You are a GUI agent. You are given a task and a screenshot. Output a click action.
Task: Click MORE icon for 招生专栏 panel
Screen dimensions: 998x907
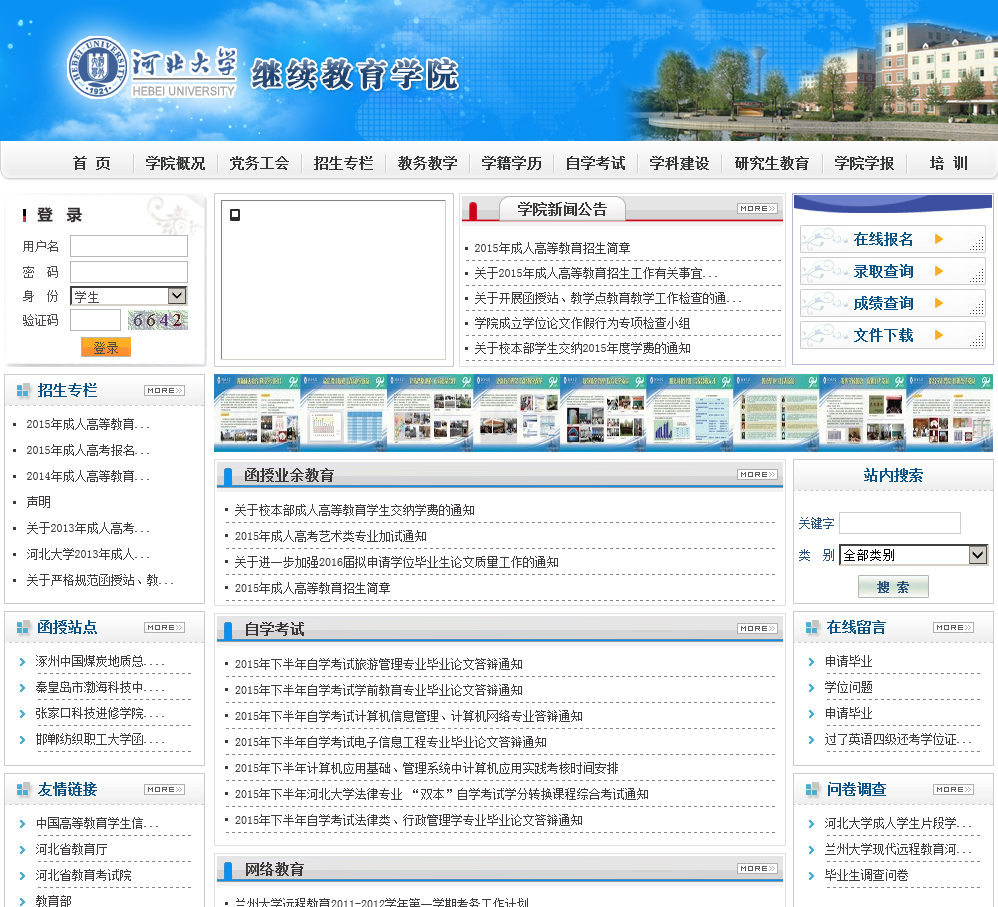tap(164, 391)
